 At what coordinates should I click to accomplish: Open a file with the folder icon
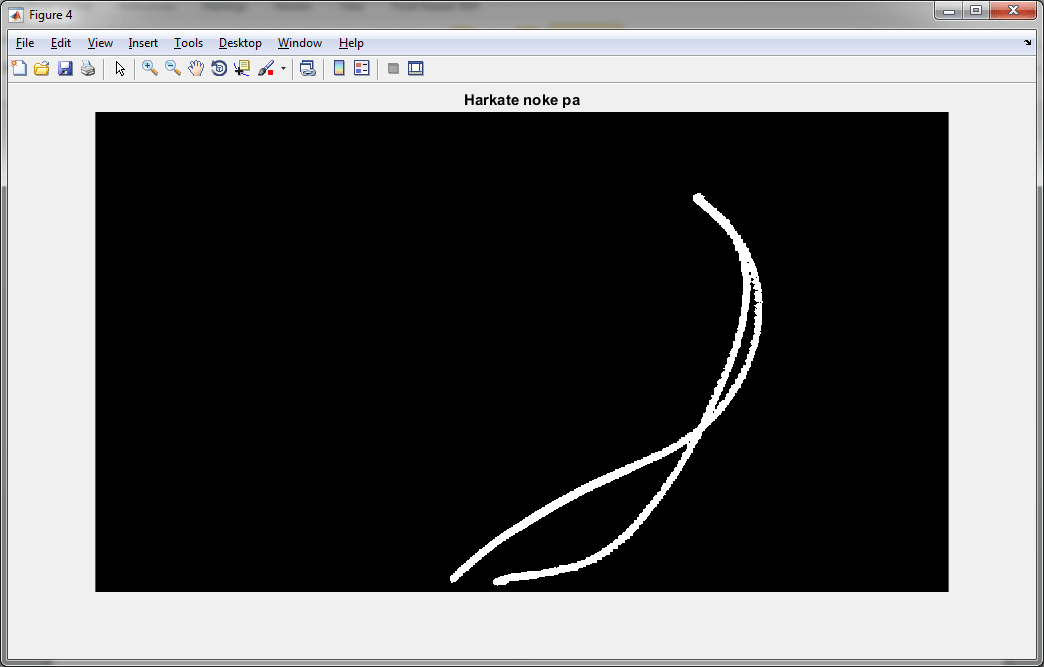[x=42, y=68]
